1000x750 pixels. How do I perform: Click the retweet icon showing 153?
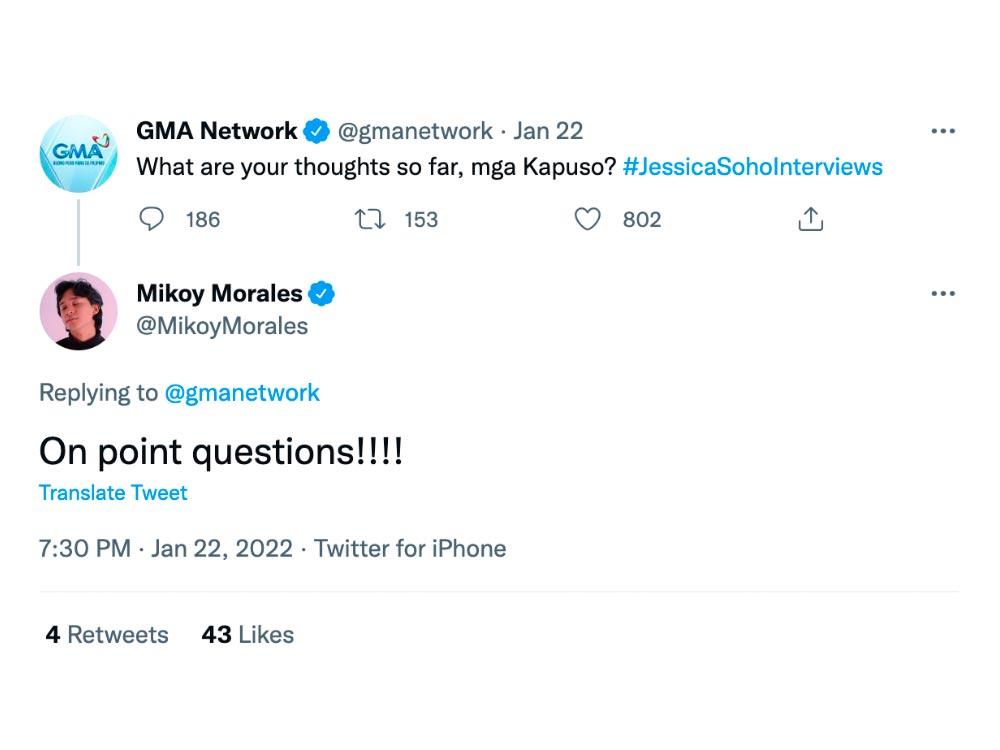point(371,219)
